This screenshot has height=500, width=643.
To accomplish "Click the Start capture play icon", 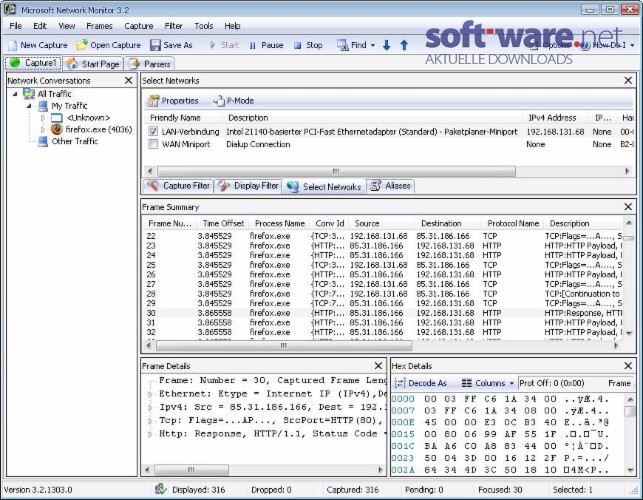I will (x=212, y=45).
